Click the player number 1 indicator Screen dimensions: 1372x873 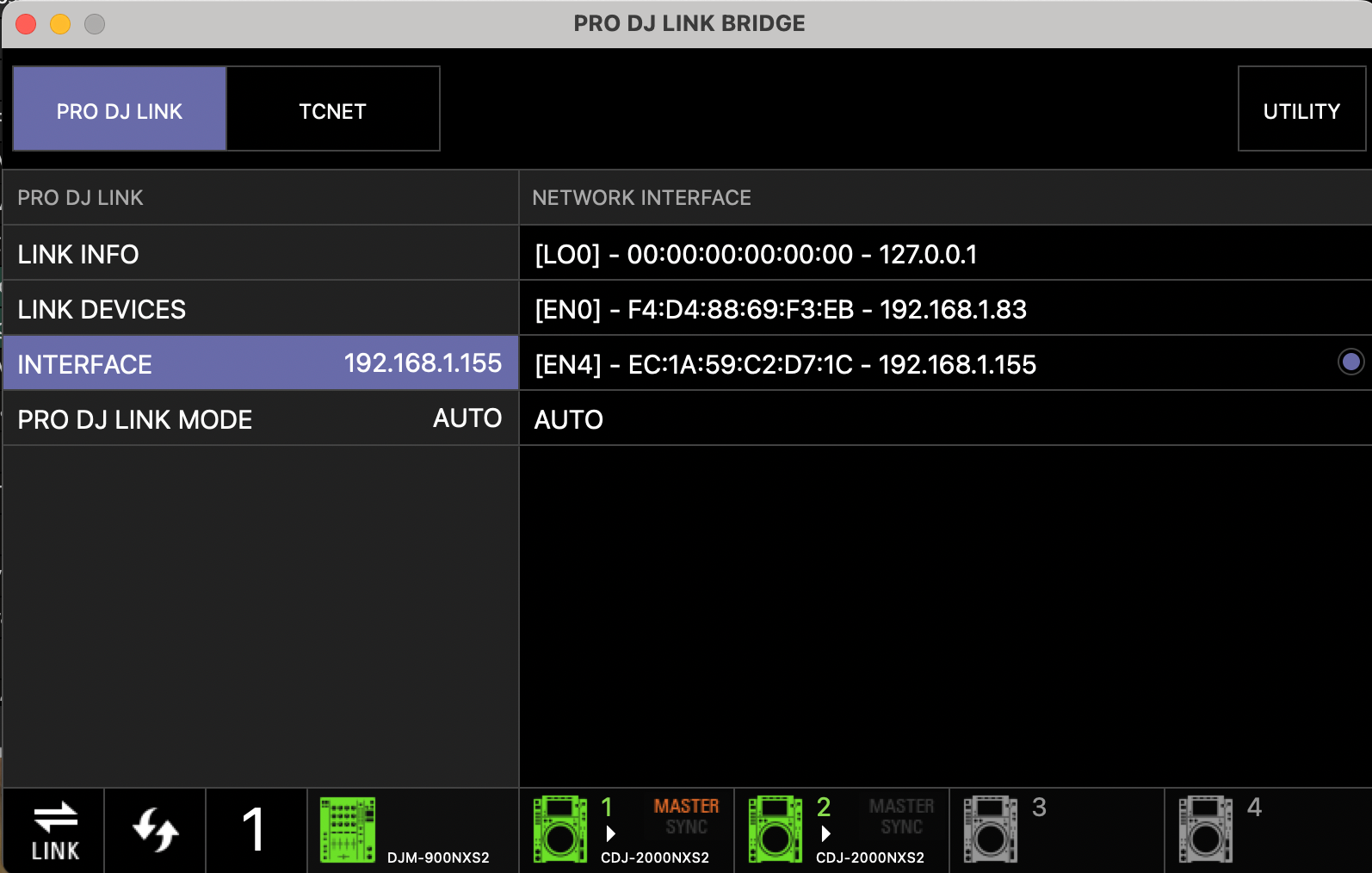click(254, 830)
